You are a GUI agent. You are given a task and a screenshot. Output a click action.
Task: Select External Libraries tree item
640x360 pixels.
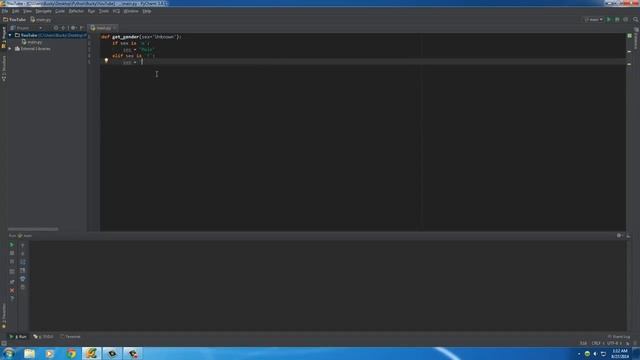[33, 49]
